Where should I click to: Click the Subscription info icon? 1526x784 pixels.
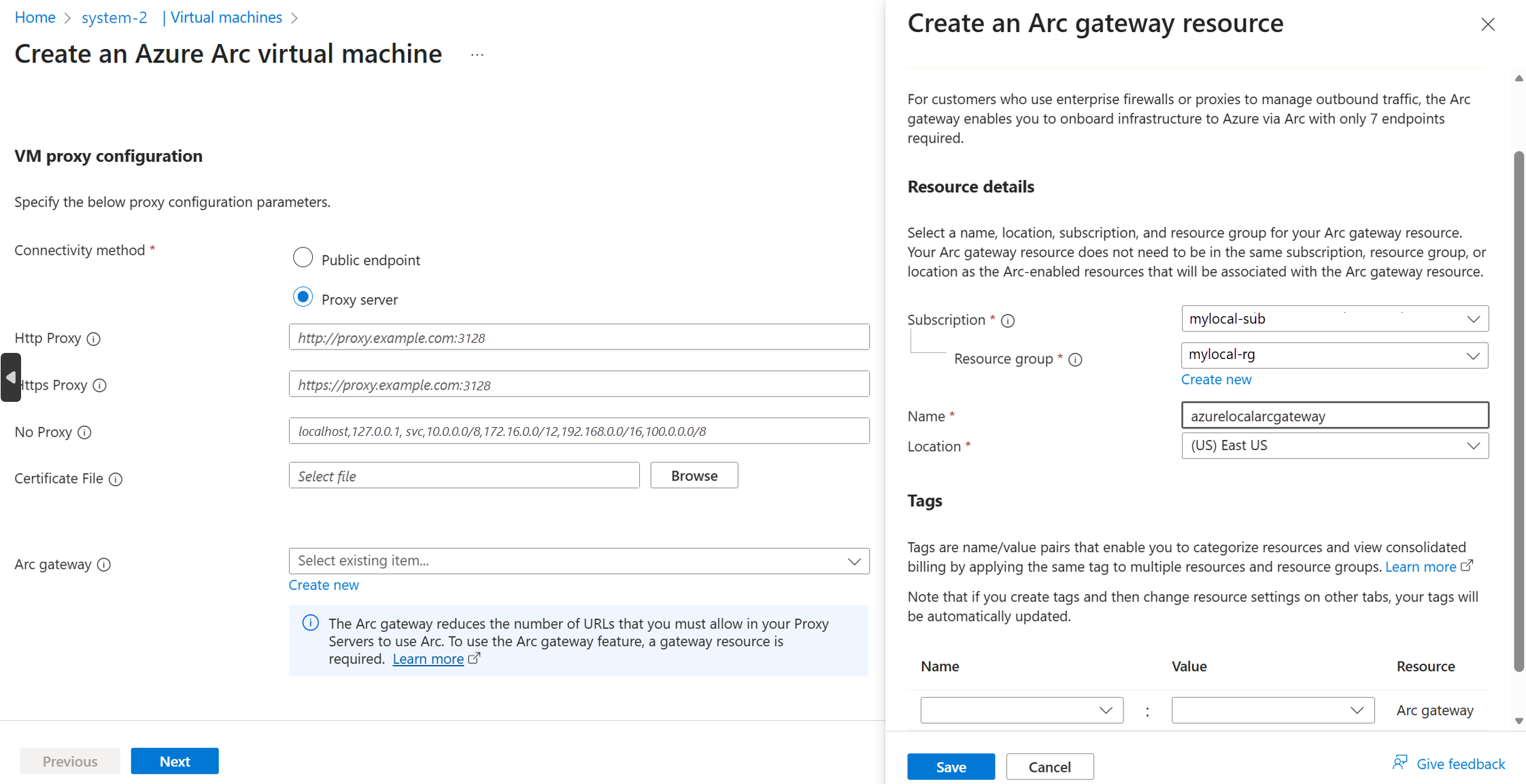coord(1008,320)
